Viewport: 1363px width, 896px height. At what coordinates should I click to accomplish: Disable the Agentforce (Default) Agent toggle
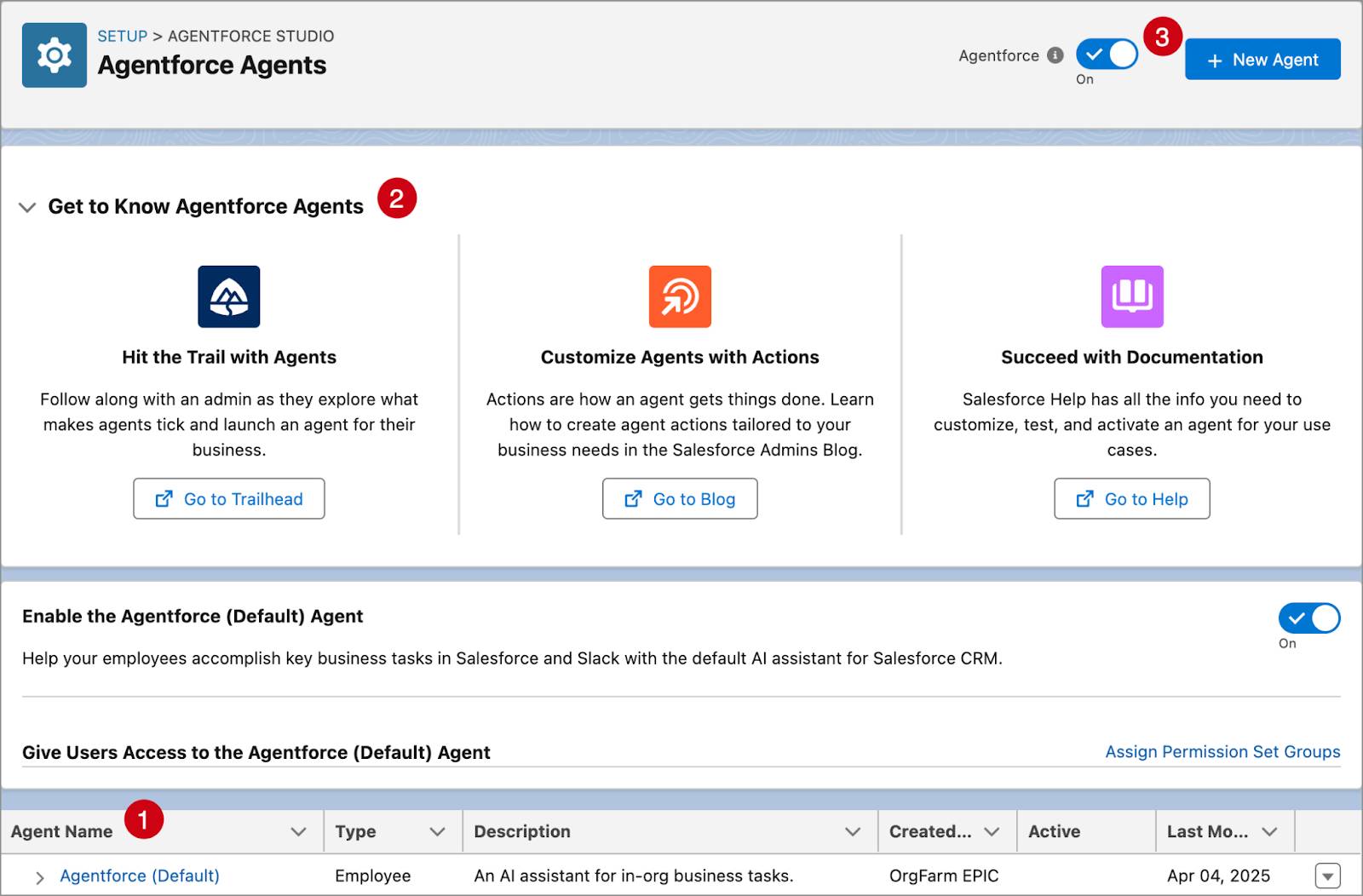click(x=1309, y=618)
